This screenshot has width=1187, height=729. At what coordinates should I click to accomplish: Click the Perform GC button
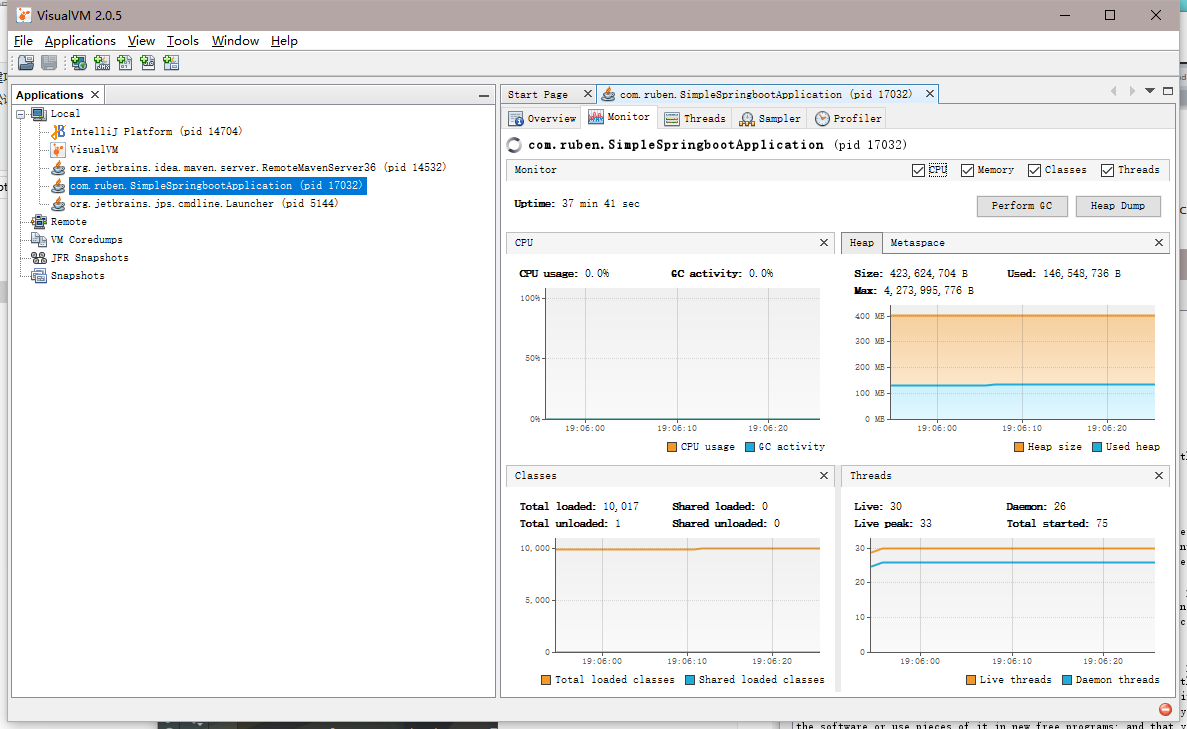point(1021,205)
